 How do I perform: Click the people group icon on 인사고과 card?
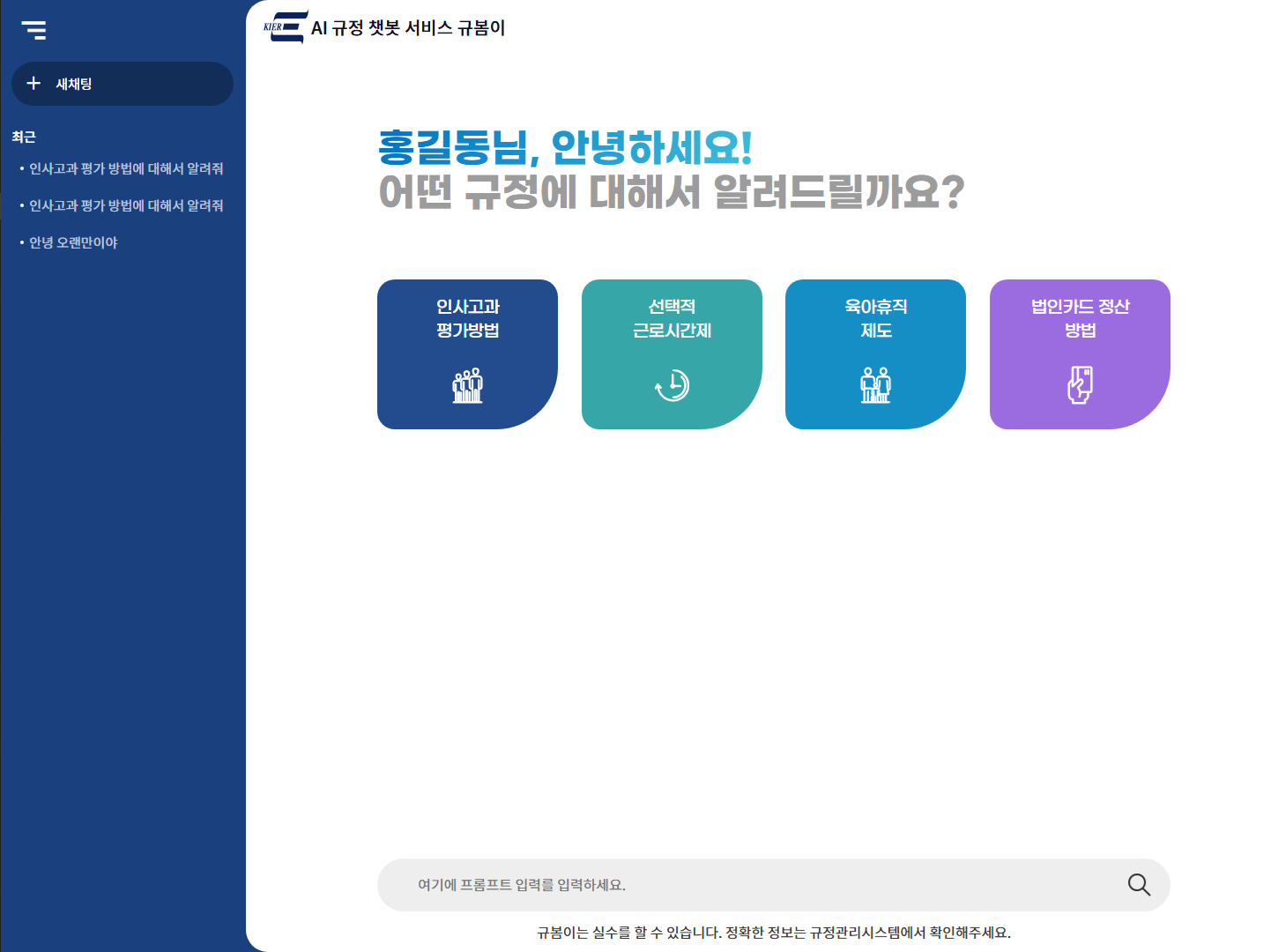[467, 385]
